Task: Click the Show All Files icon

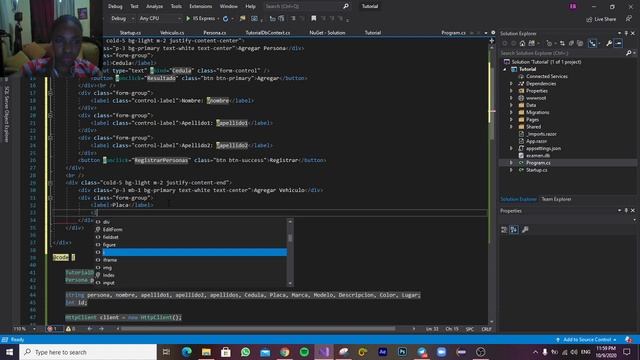Action: (580, 43)
